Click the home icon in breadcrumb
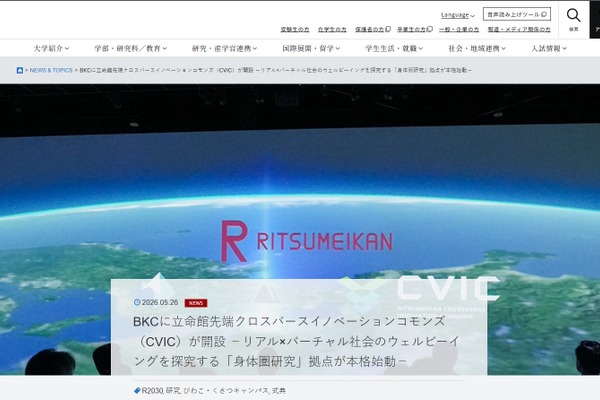Screen dimensions: 600x400 tap(20, 70)
